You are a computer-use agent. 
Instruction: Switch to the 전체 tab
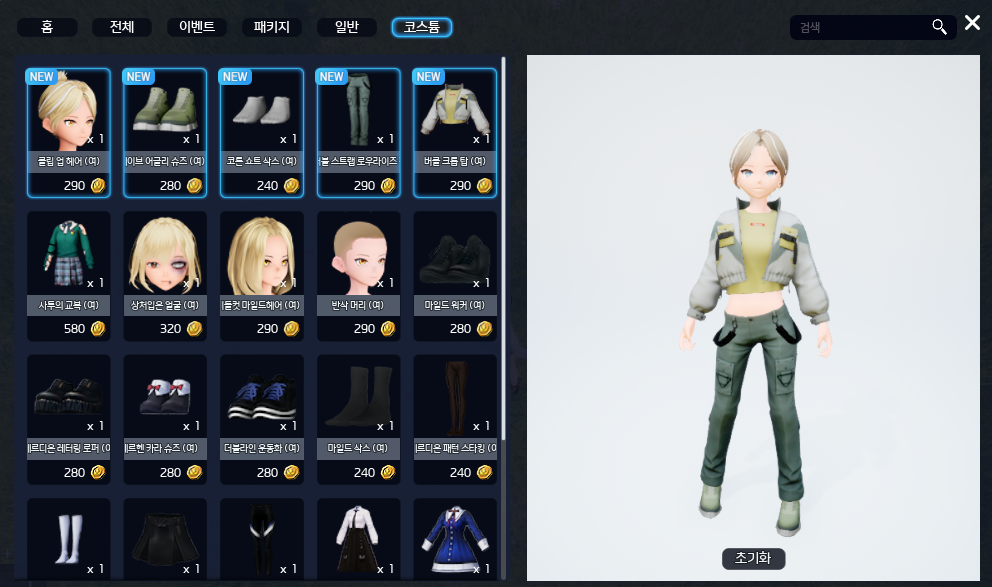click(x=122, y=27)
